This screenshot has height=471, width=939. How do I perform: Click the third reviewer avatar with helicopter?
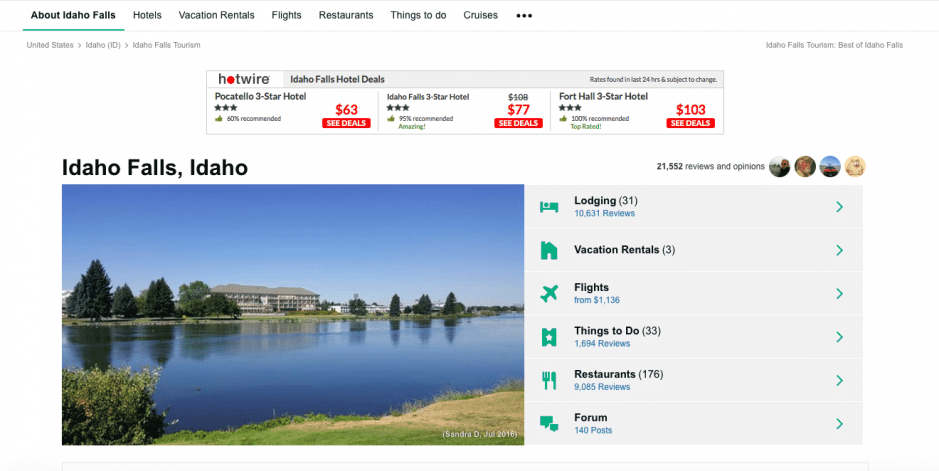pyautogui.click(x=830, y=166)
